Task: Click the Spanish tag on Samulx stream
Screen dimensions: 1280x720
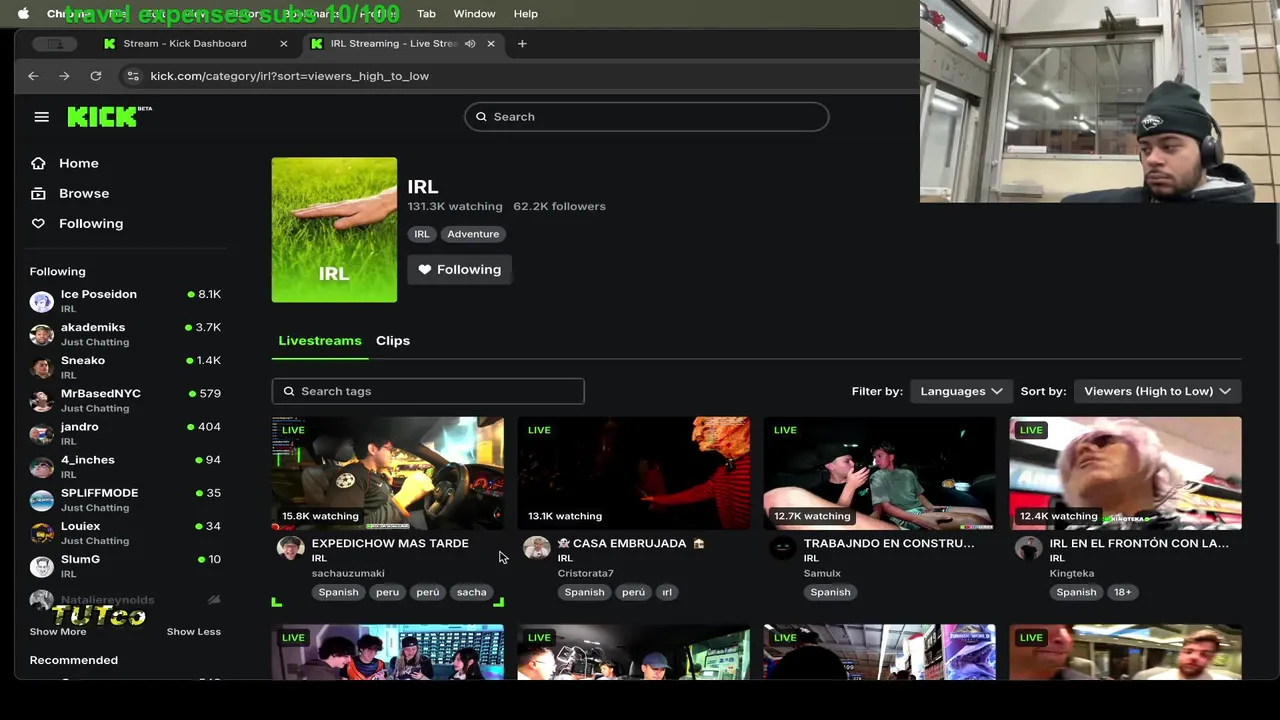Action: [x=830, y=592]
